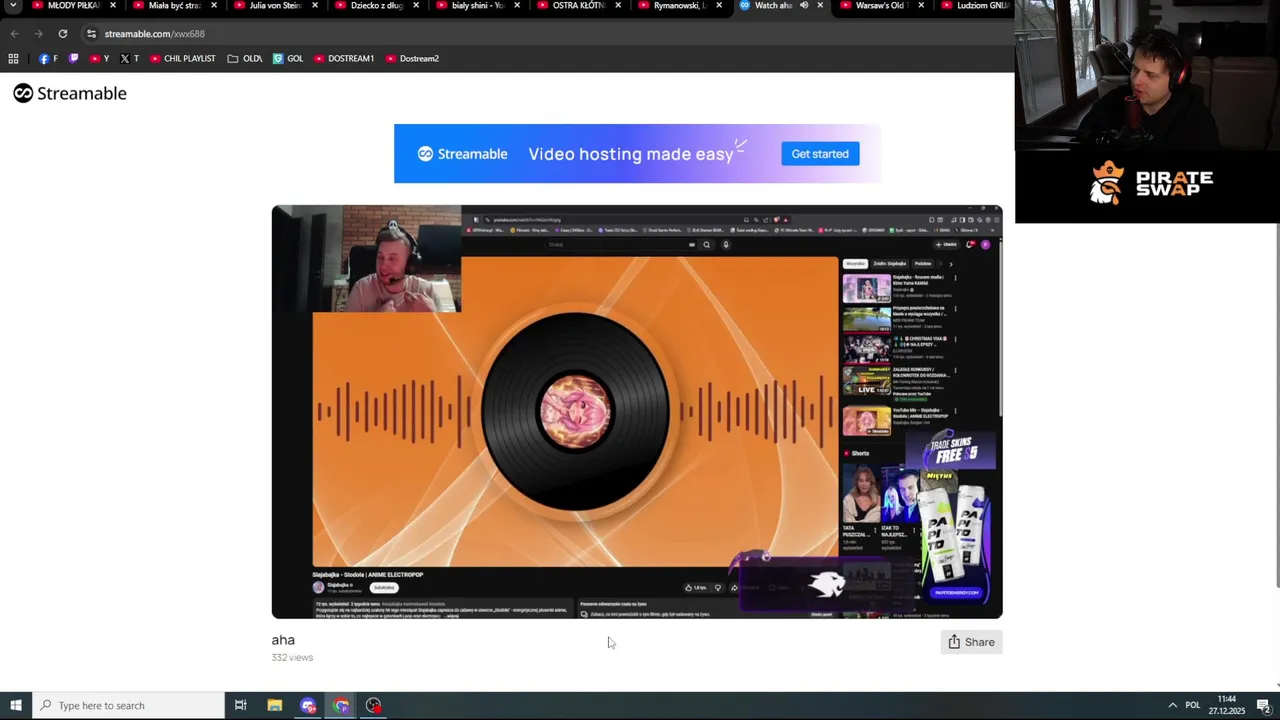Mute the Watch aha tab audio
Image resolution: width=1280 pixels, height=720 pixels.
click(x=803, y=5)
